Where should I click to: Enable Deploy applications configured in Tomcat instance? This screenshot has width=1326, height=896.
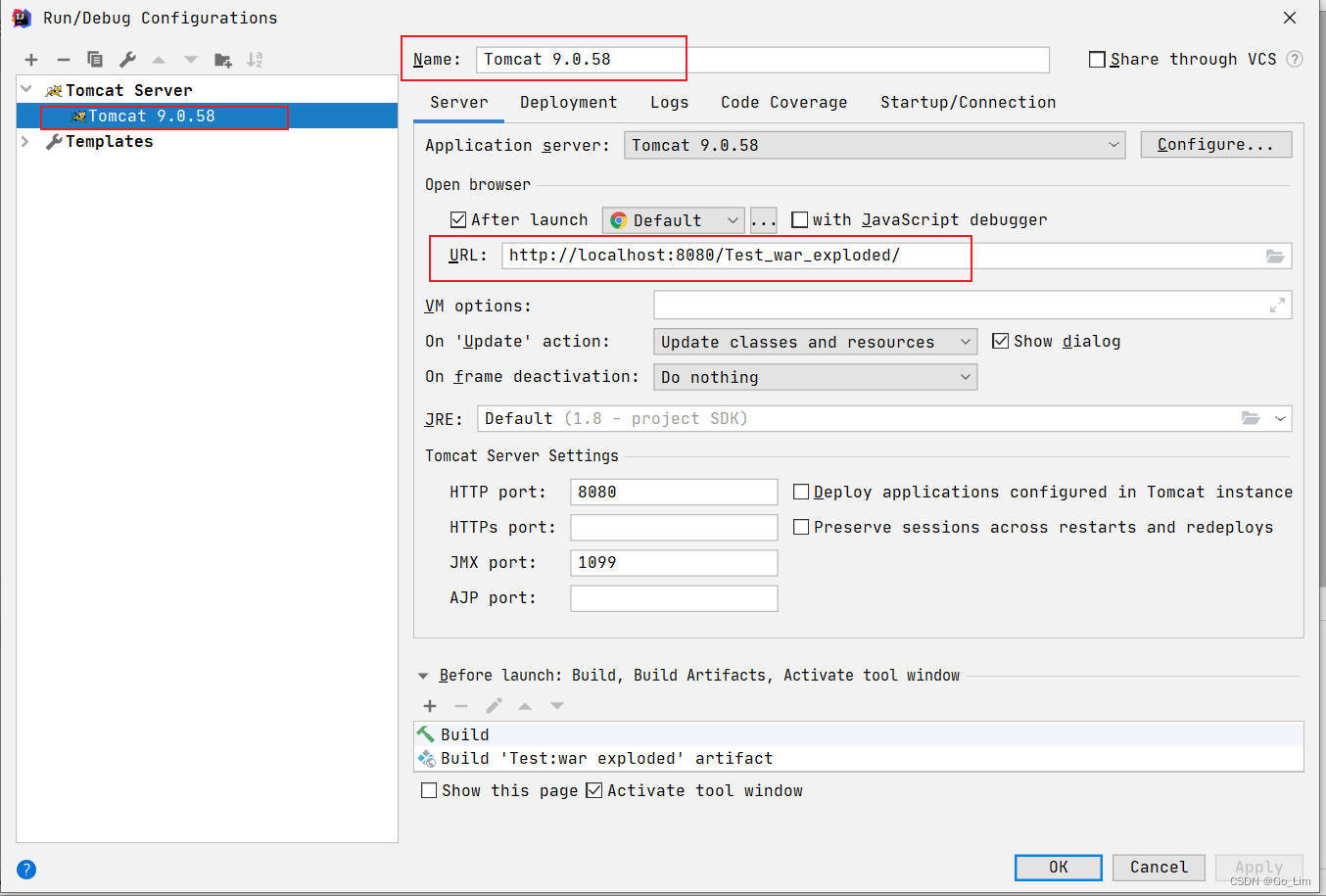pyautogui.click(x=801, y=492)
